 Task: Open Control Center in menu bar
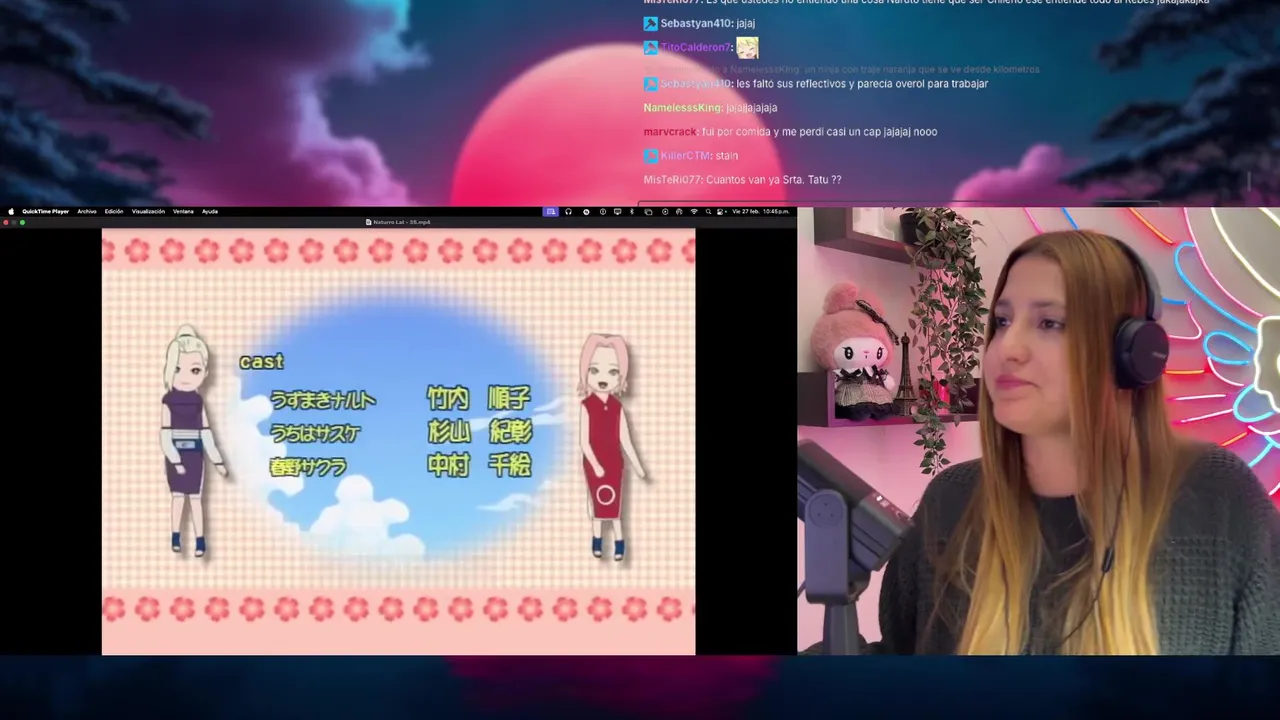pos(719,211)
